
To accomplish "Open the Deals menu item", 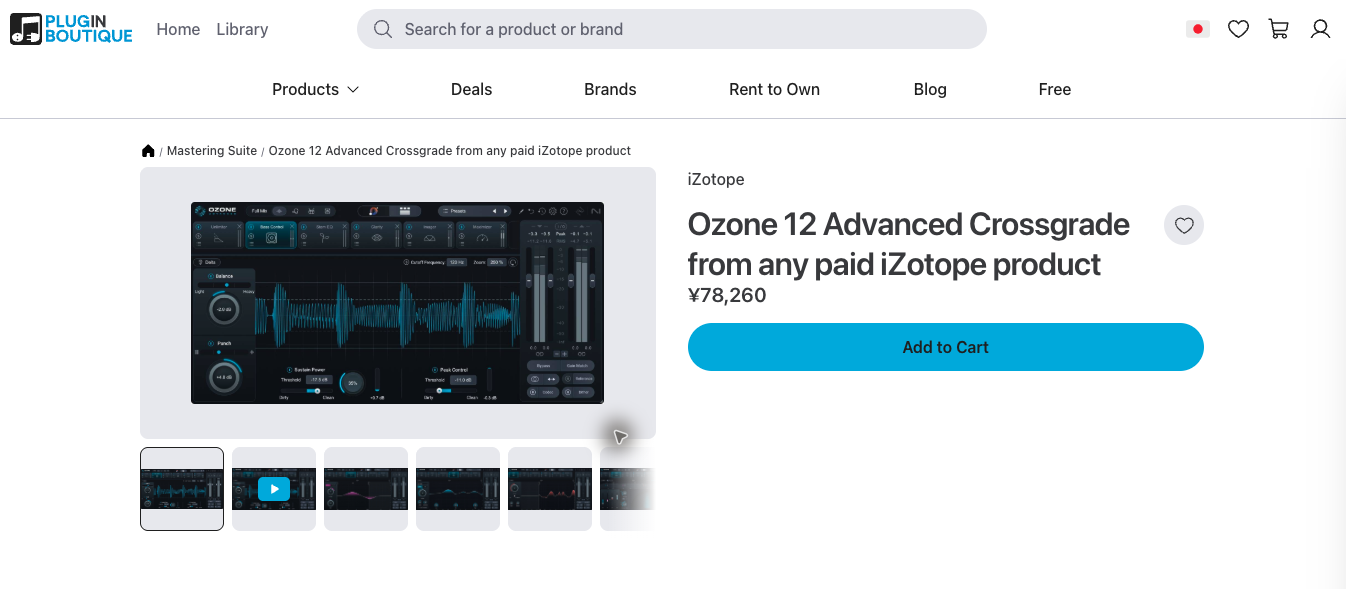I will coord(471,89).
